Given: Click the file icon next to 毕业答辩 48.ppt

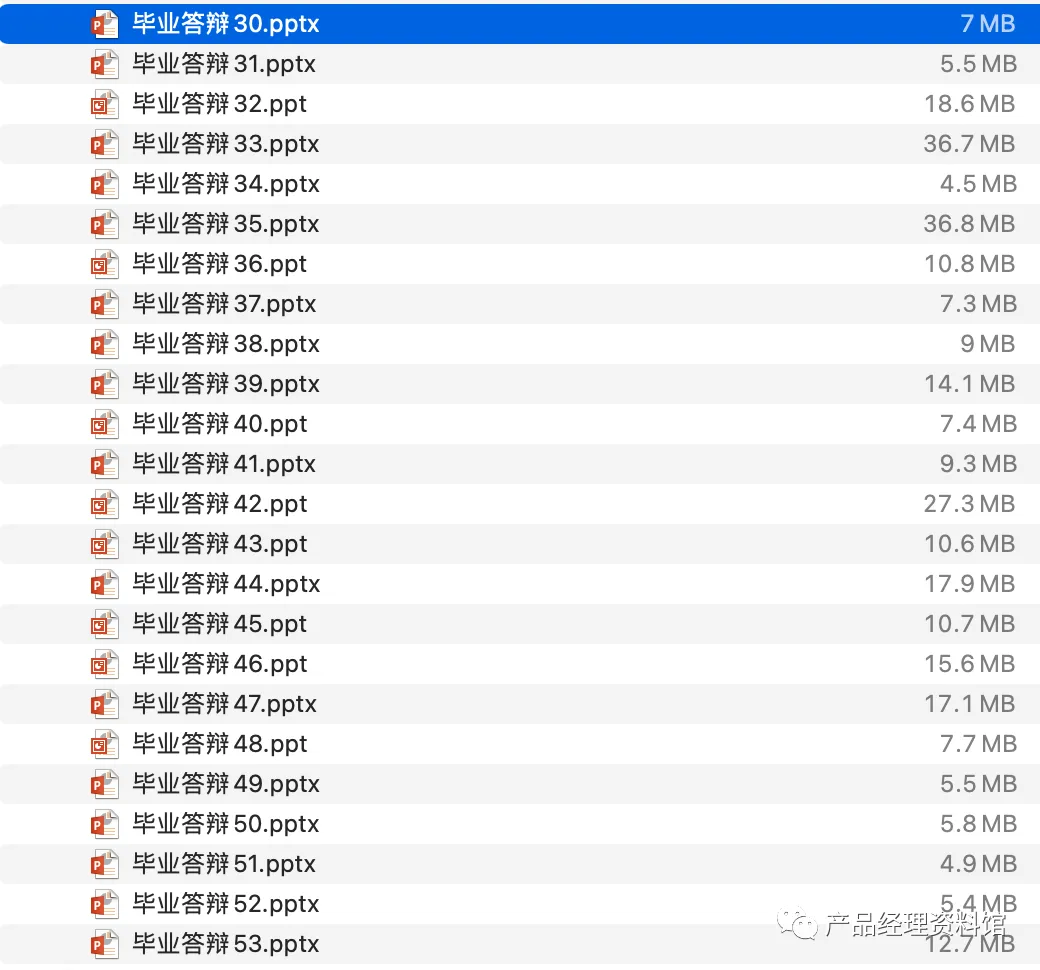Looking at the screenshot, I should [x=105, y=744].
